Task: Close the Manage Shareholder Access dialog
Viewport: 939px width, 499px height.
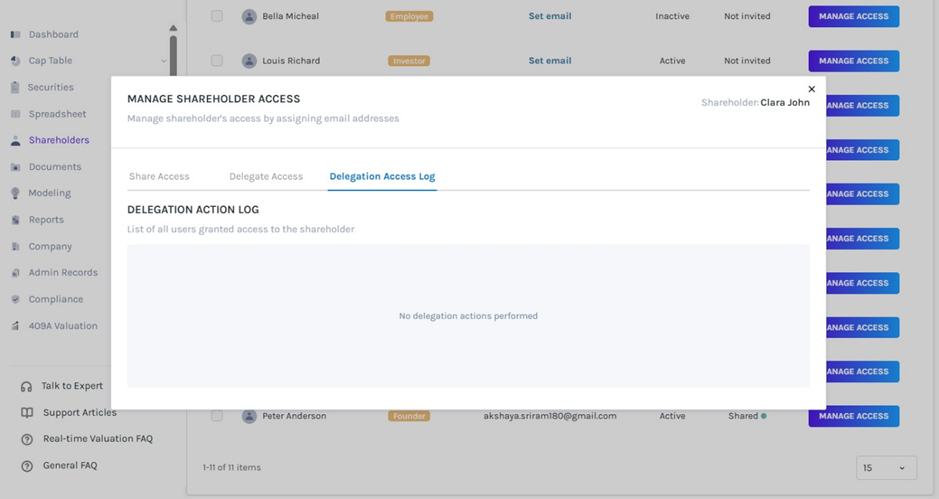Action: (811, 89)
